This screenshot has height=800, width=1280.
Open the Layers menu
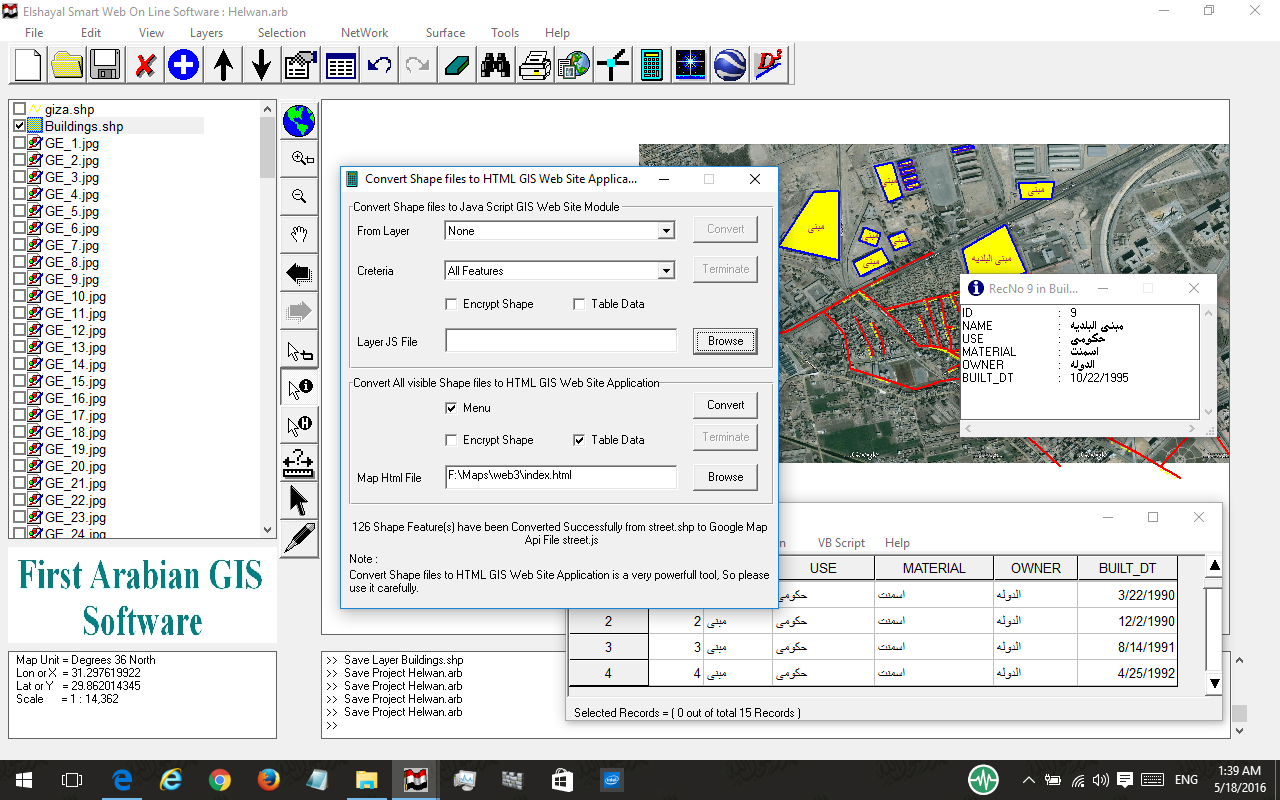[x=206, y=33]
